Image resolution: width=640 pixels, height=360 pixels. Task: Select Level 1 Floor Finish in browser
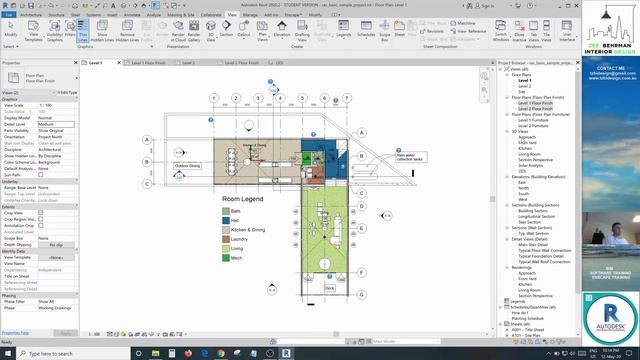tap(535, 103)
